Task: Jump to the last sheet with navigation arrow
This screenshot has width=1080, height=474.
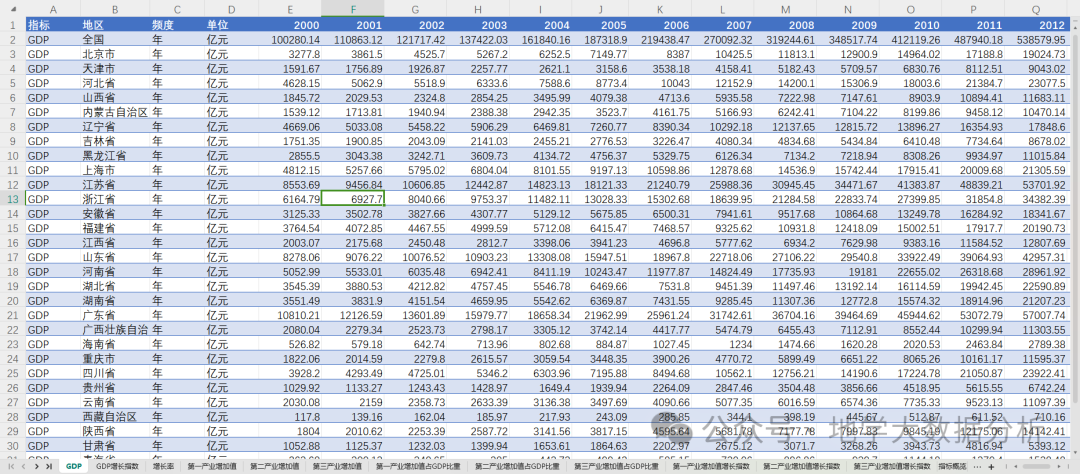Action: point(48,466)
